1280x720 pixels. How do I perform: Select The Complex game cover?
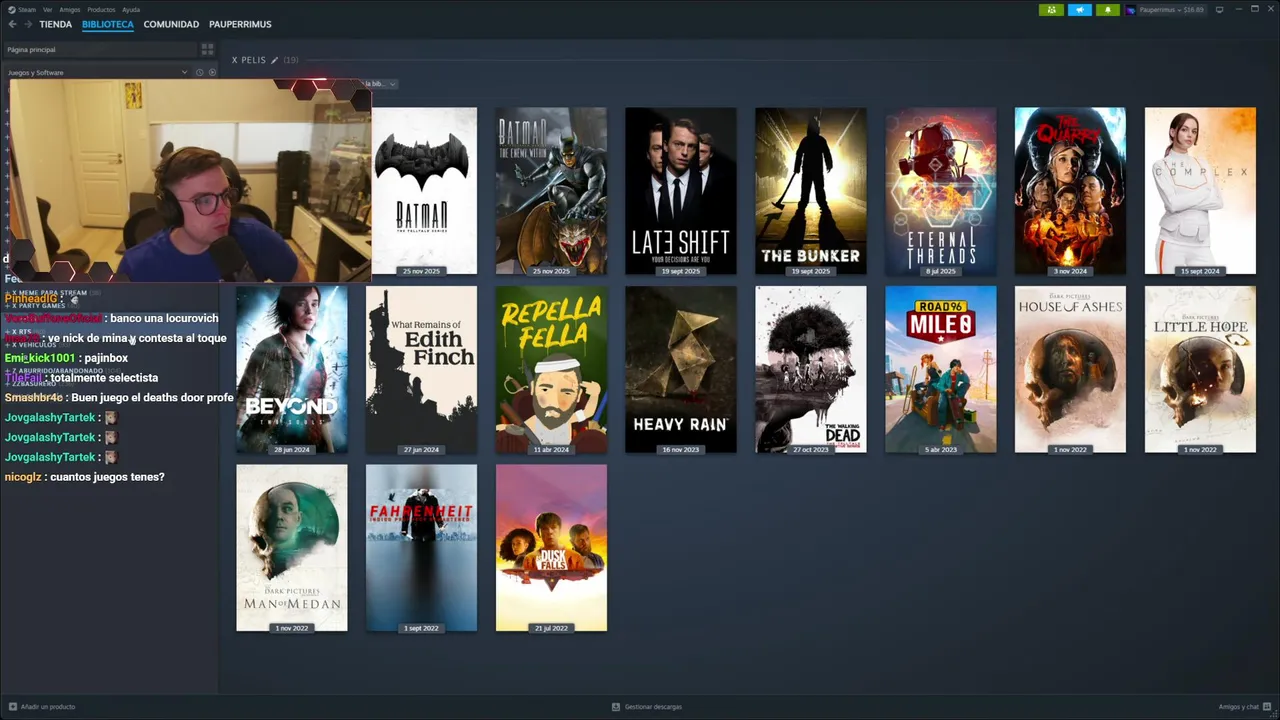(x=1200, y=191)
